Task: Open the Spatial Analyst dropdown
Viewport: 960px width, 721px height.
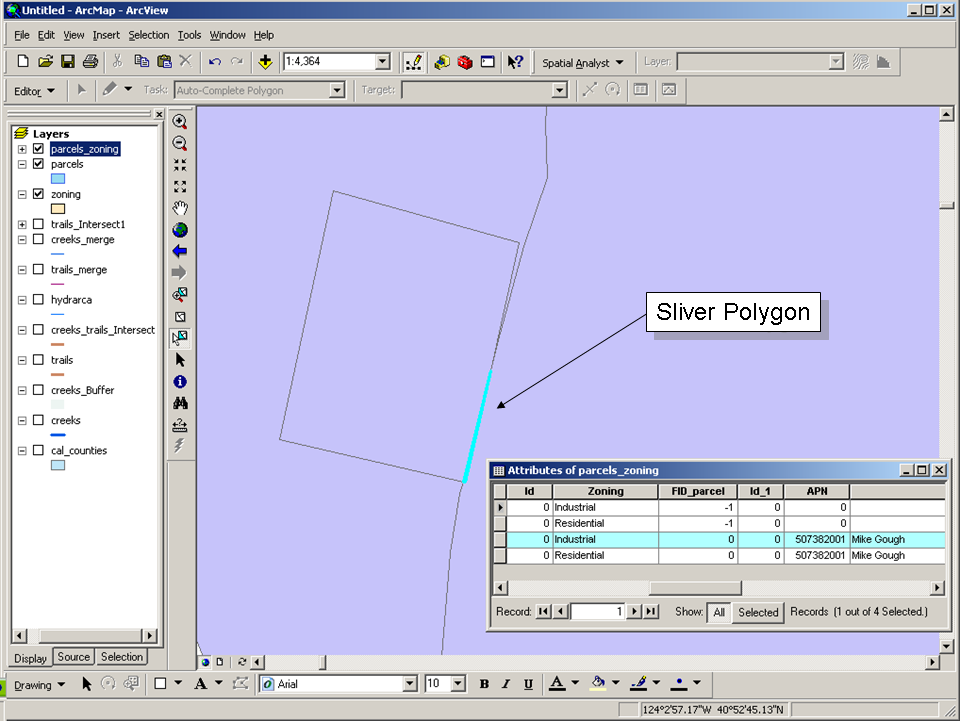Action: click(583, 62)
